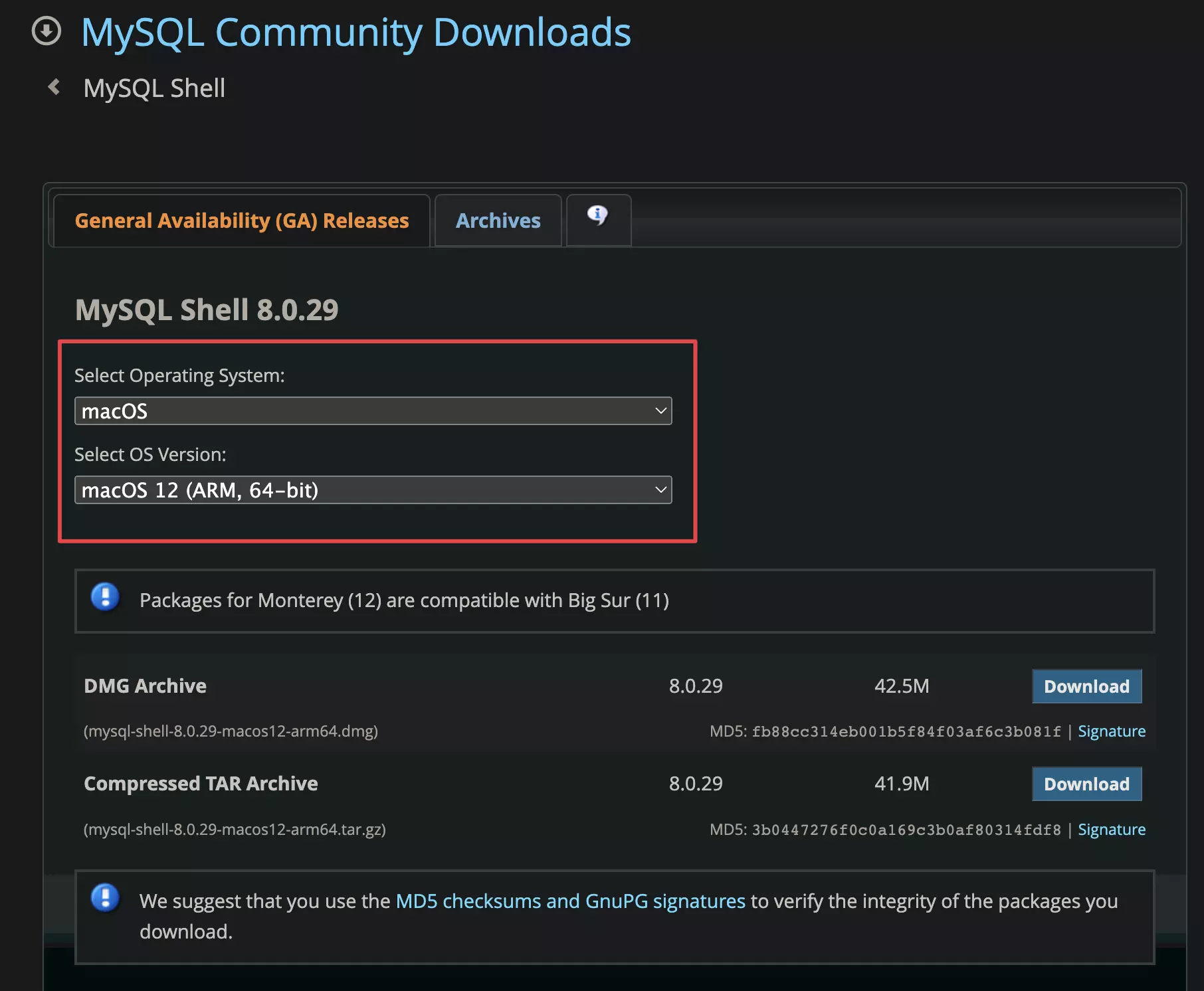Click the DMG Archive MD5 hash text
The height and width of the screenshot is (991, 1204).
pos(906,731)
